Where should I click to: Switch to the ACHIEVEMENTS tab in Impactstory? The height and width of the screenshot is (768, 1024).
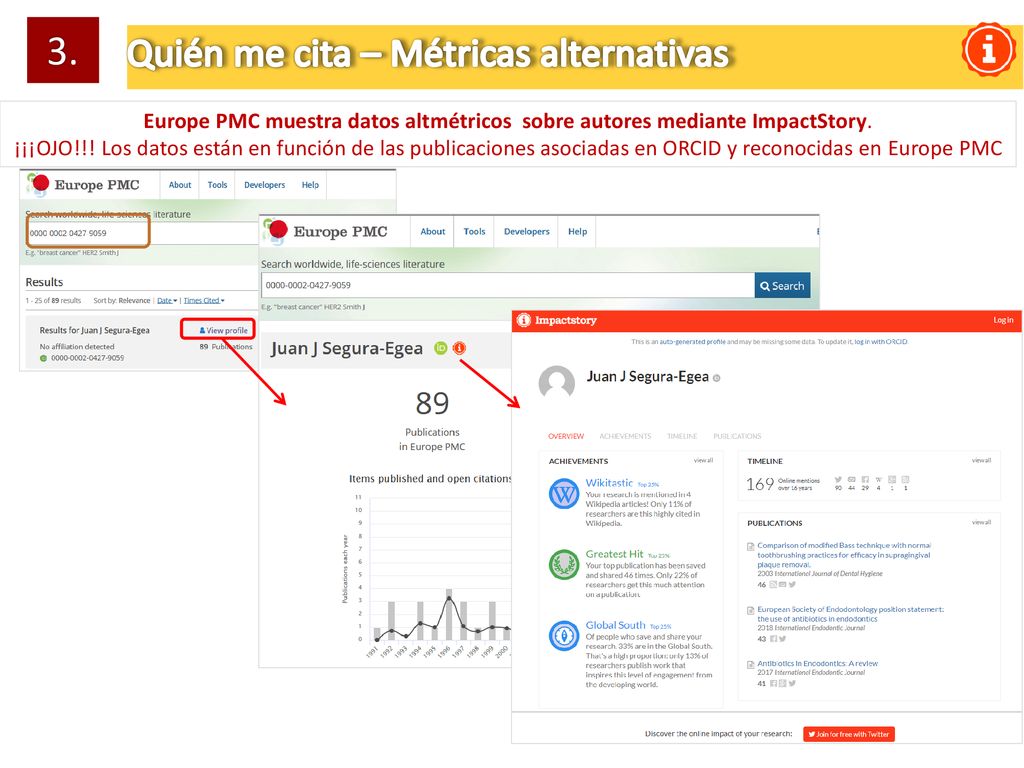tap(625, 436)
